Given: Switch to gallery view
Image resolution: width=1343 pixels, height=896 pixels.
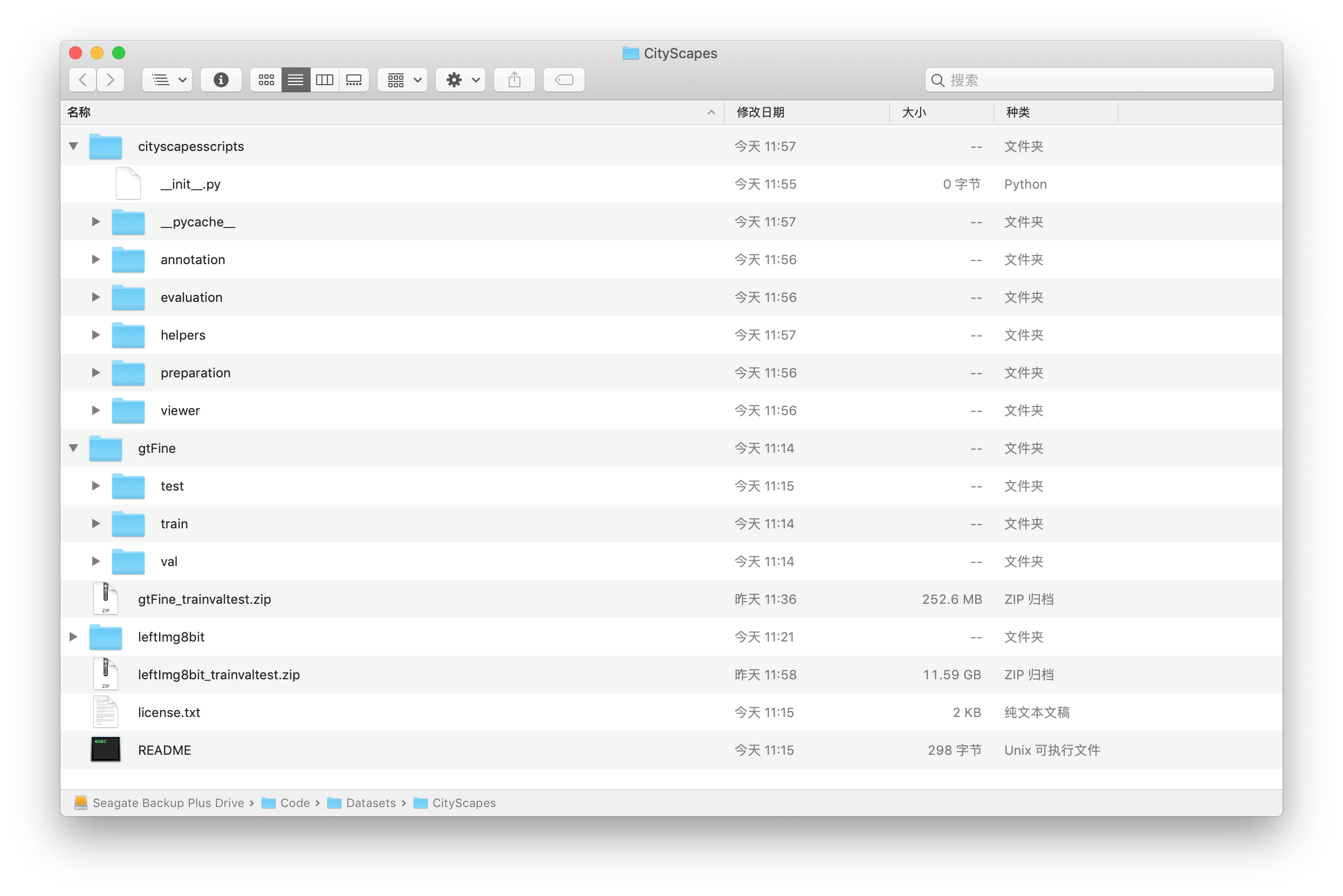Looking at the screenshot, I should point(354,79).
